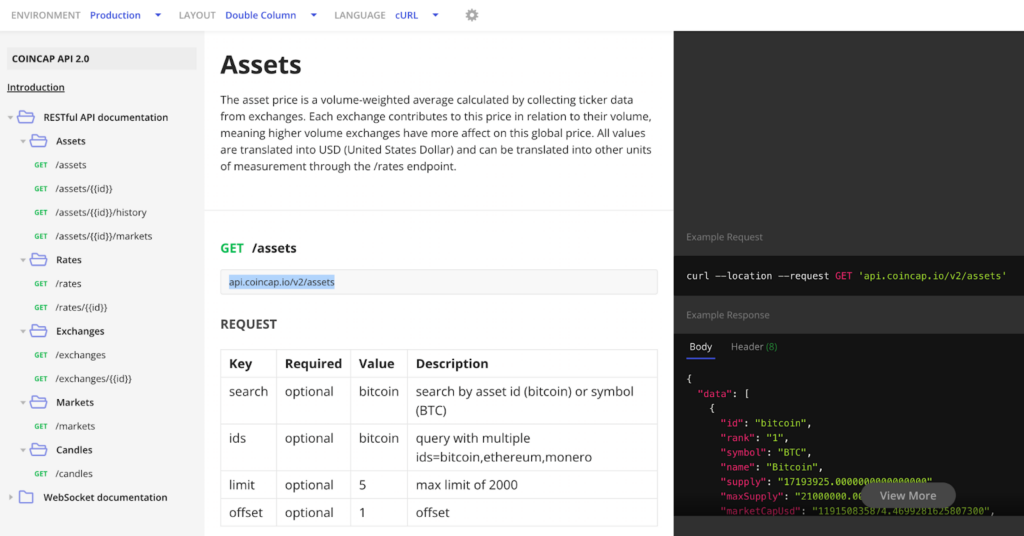
Task: Open the Introduction link
Action: (36, 87)
